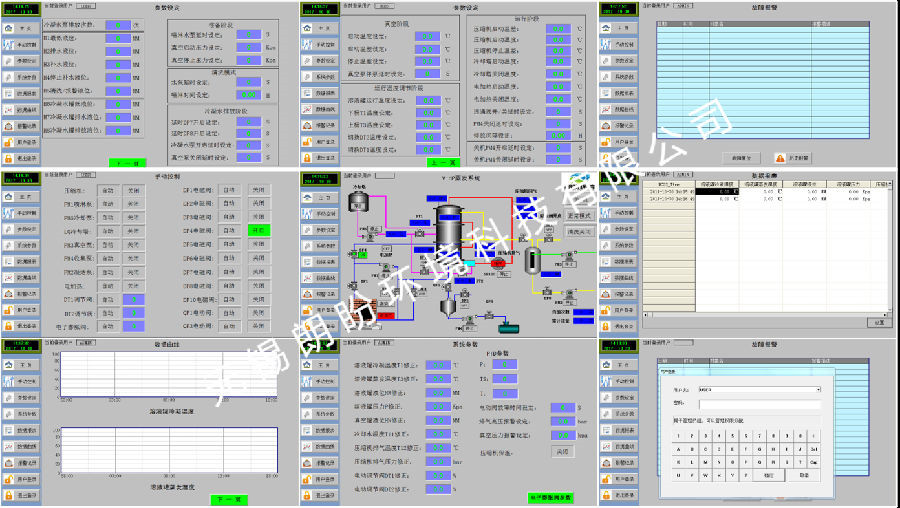The width and height of the screenshot is (900, 508).
Task: Click green next page button below trend charts
Action: [x=225, y=499]
